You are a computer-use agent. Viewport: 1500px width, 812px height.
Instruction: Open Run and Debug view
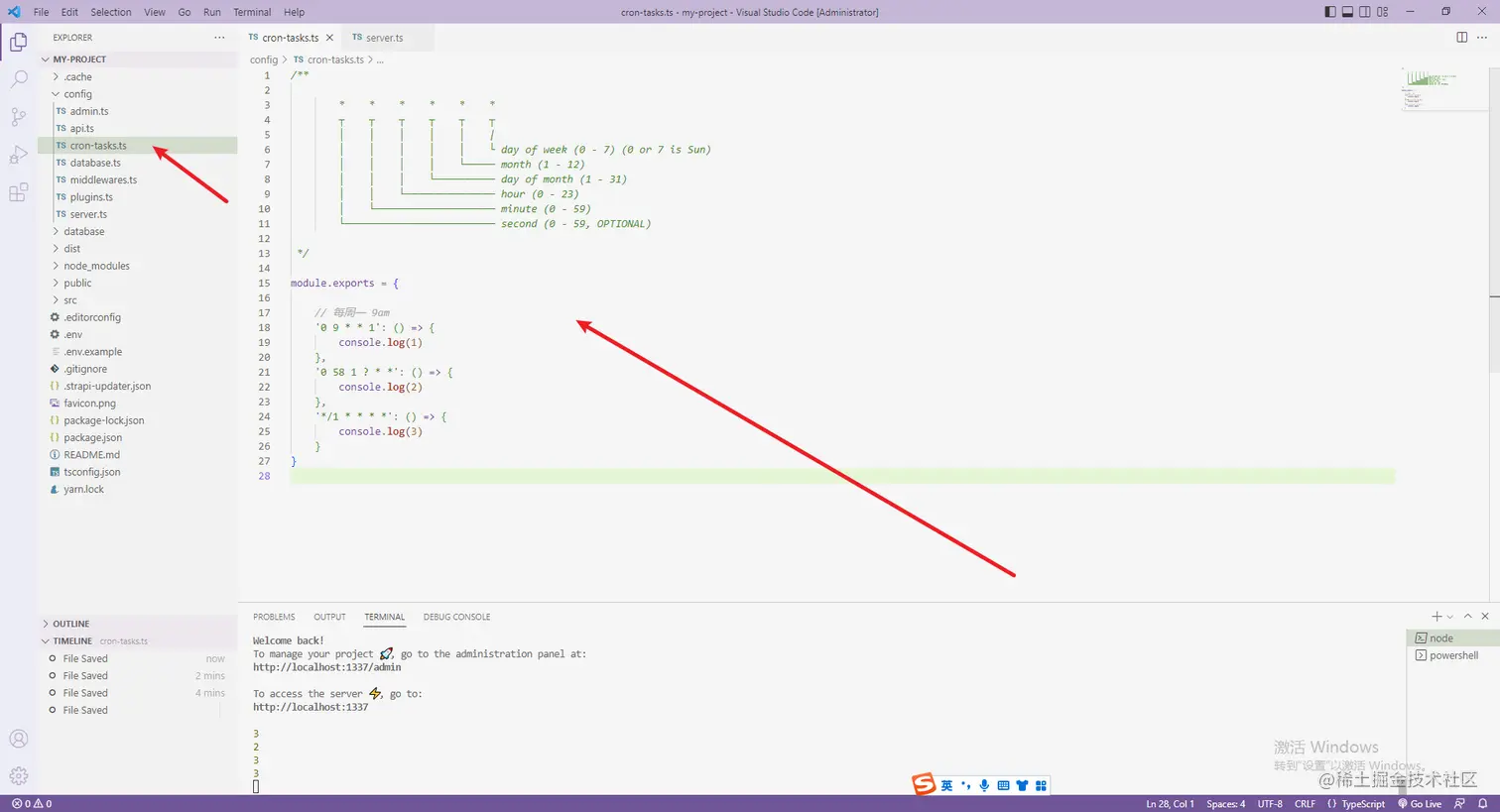(x=19, y=155)
